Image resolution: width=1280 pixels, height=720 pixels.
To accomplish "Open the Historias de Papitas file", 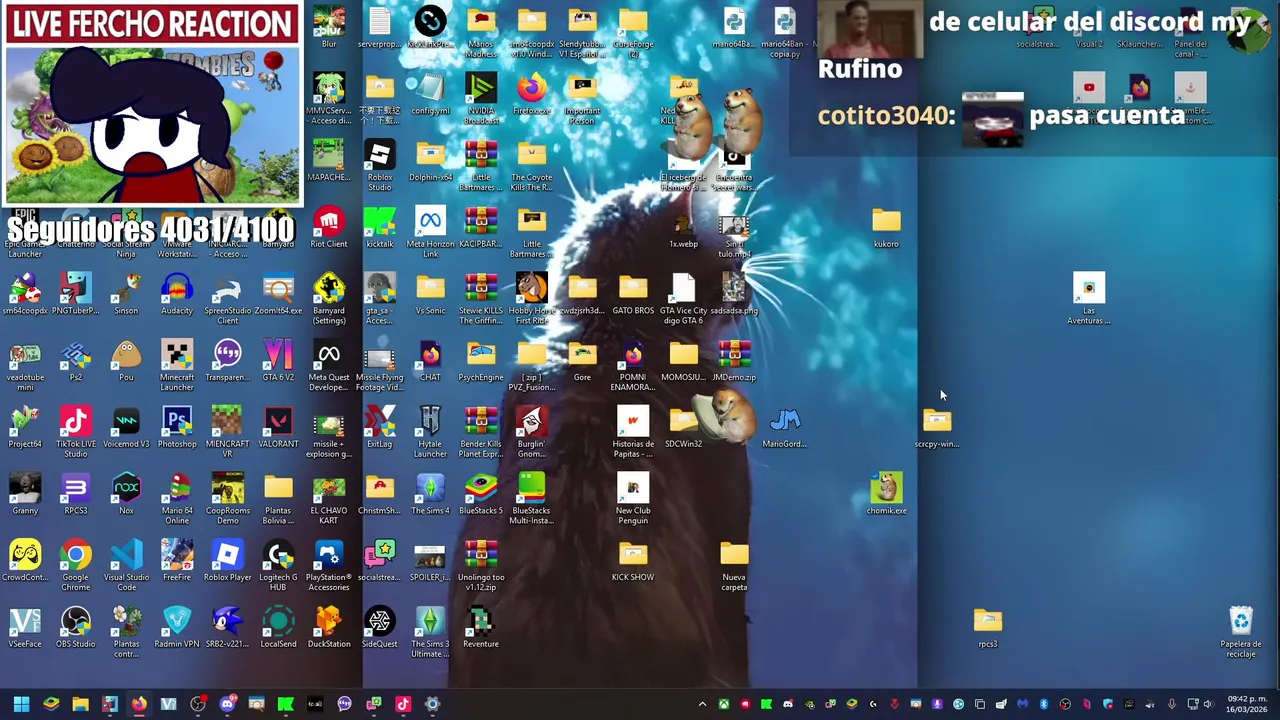I will click(x=633, y=432).
